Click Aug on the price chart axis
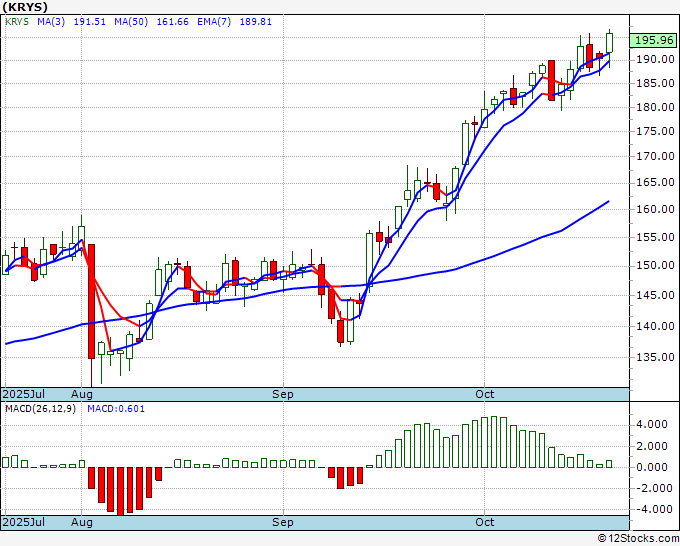Screen dimensions: 680x546 tap(82, 394)
